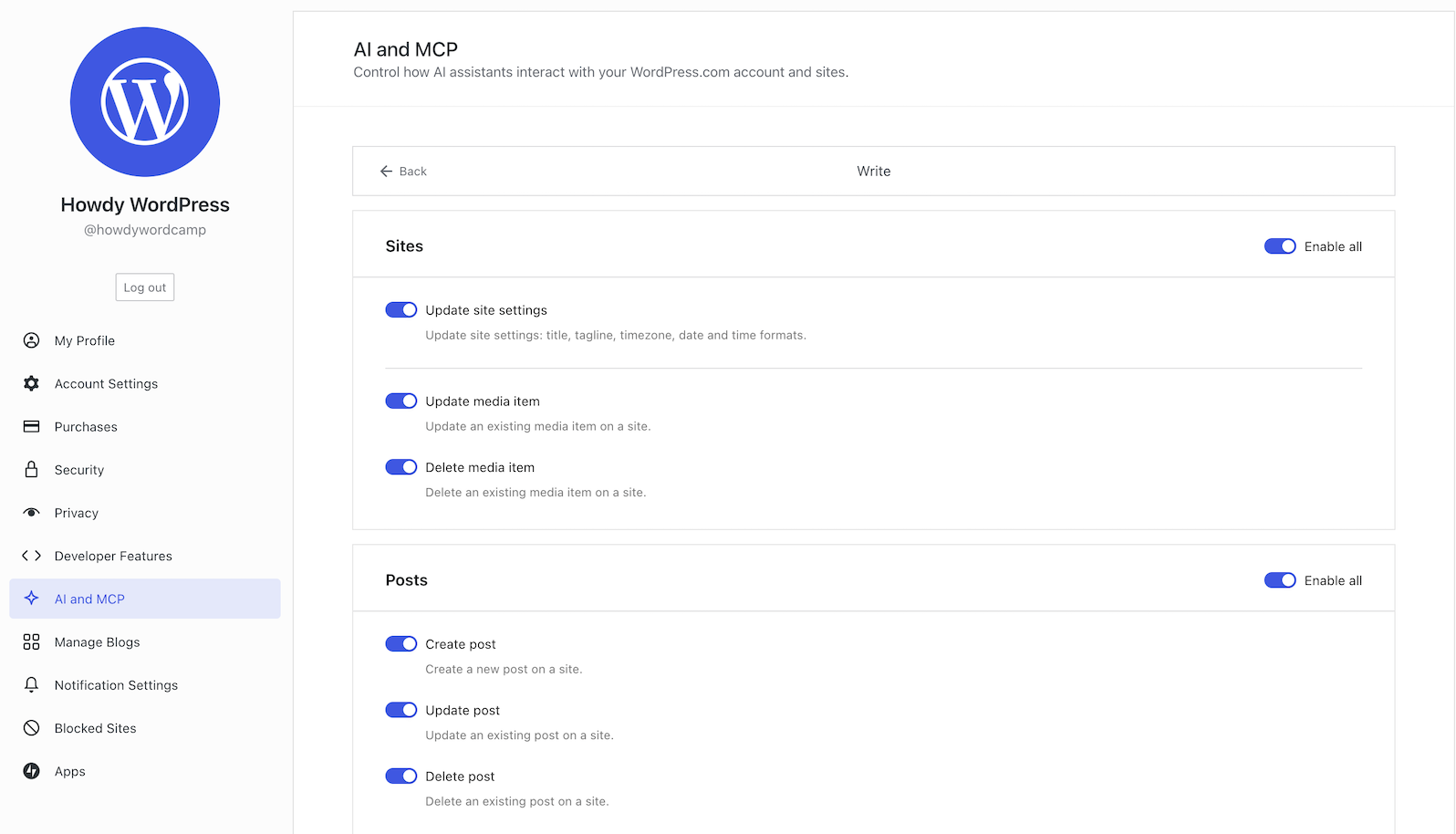
Task: Click 'Delete an existing media item' description
Action: click(x=536, y=492)
